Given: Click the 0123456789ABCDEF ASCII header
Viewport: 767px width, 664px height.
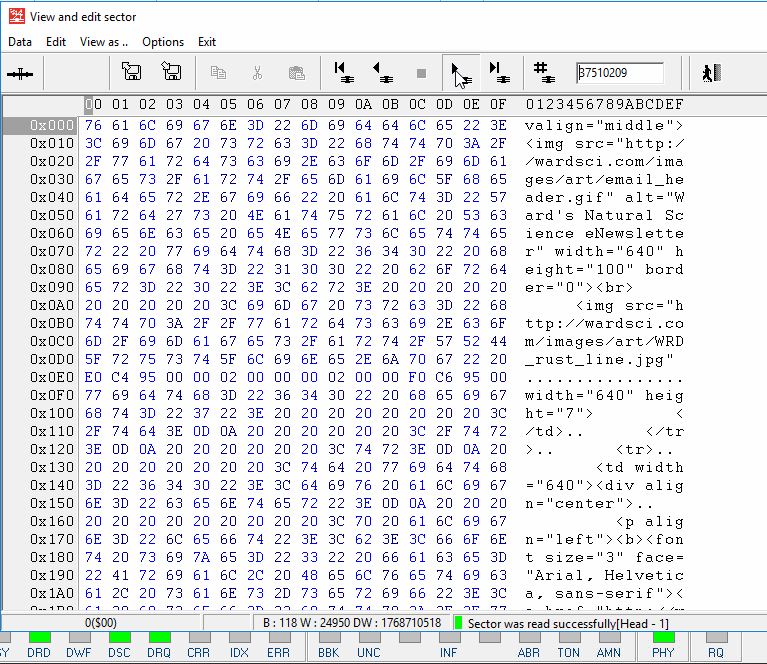Looking at the screenshot, I should [x=605, y=104].
